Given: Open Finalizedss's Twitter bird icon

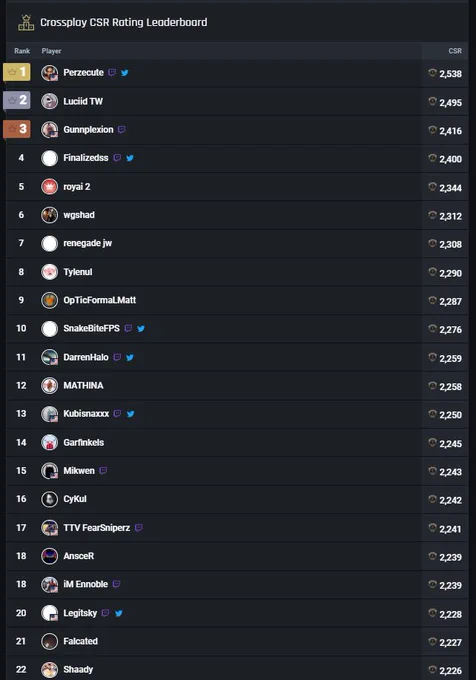Looking at the screenshot, I should point(130,158).
